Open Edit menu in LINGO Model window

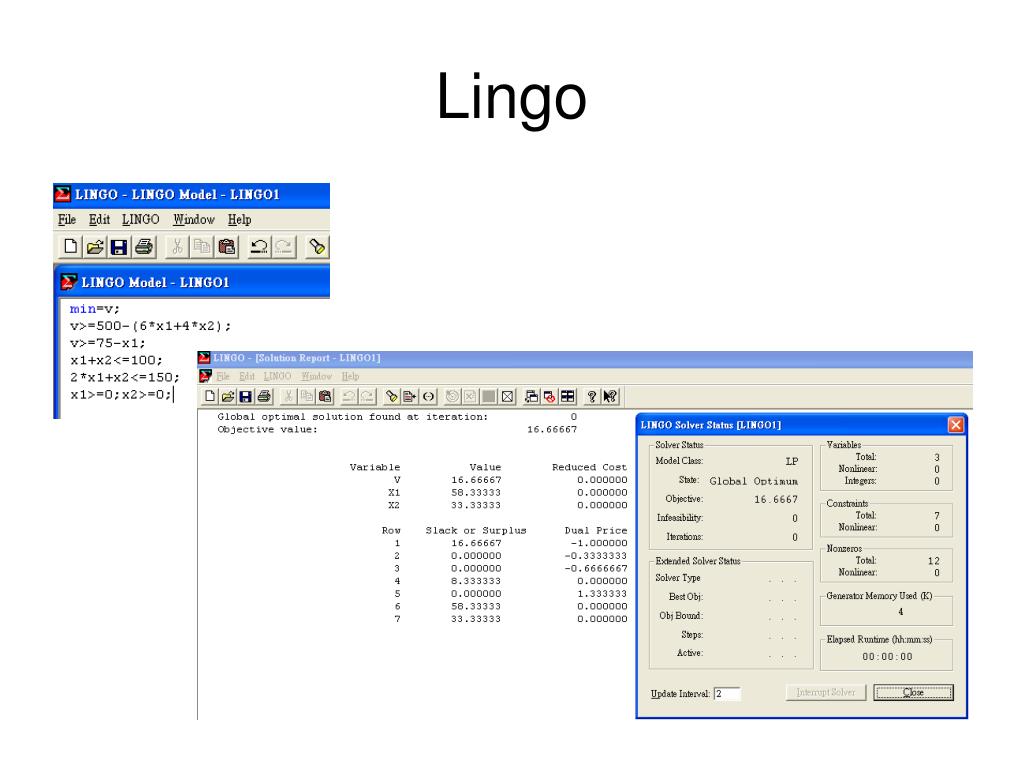pyautogui.click(x=99, y=219)
